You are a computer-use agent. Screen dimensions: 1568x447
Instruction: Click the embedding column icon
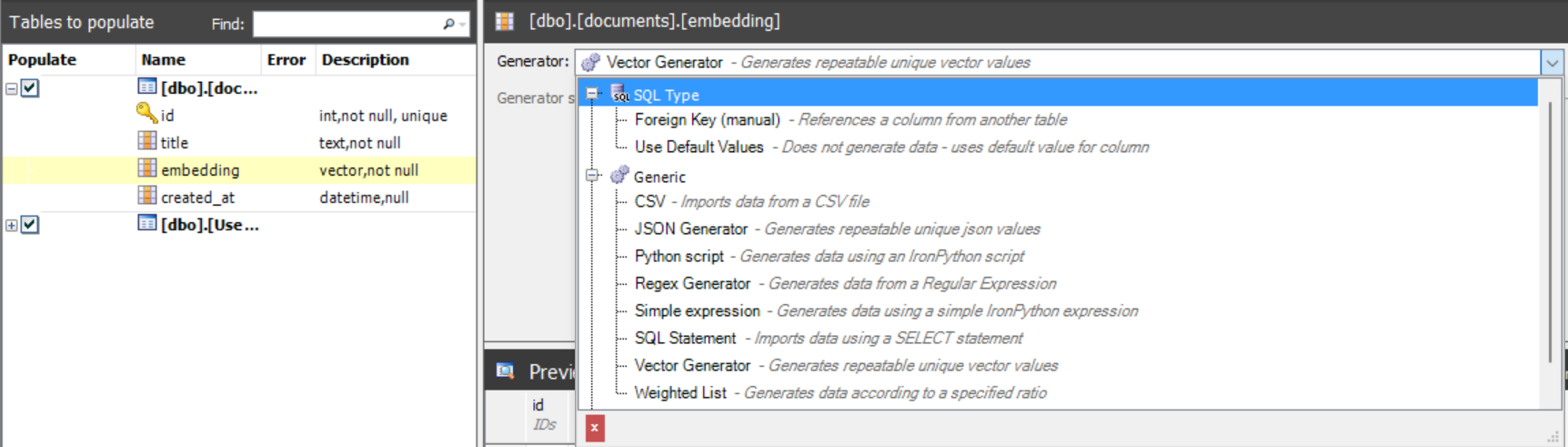(146, 168)
